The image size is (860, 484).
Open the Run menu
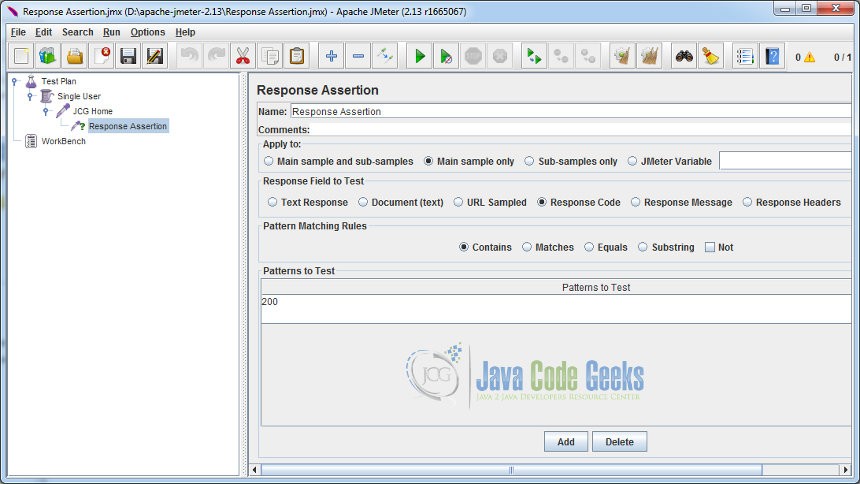click(111, 32)
